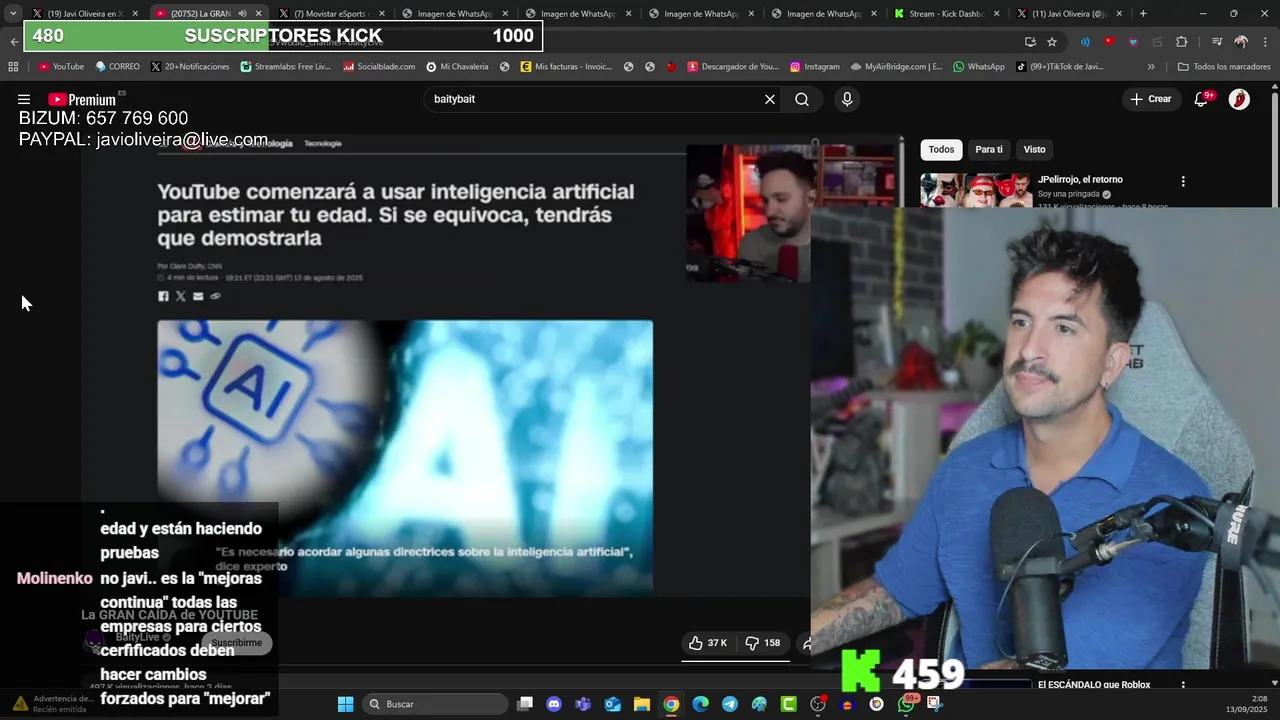Share article via Facebook icon
The height and width of the screenshot is (720, 1280).
point(163,296)
